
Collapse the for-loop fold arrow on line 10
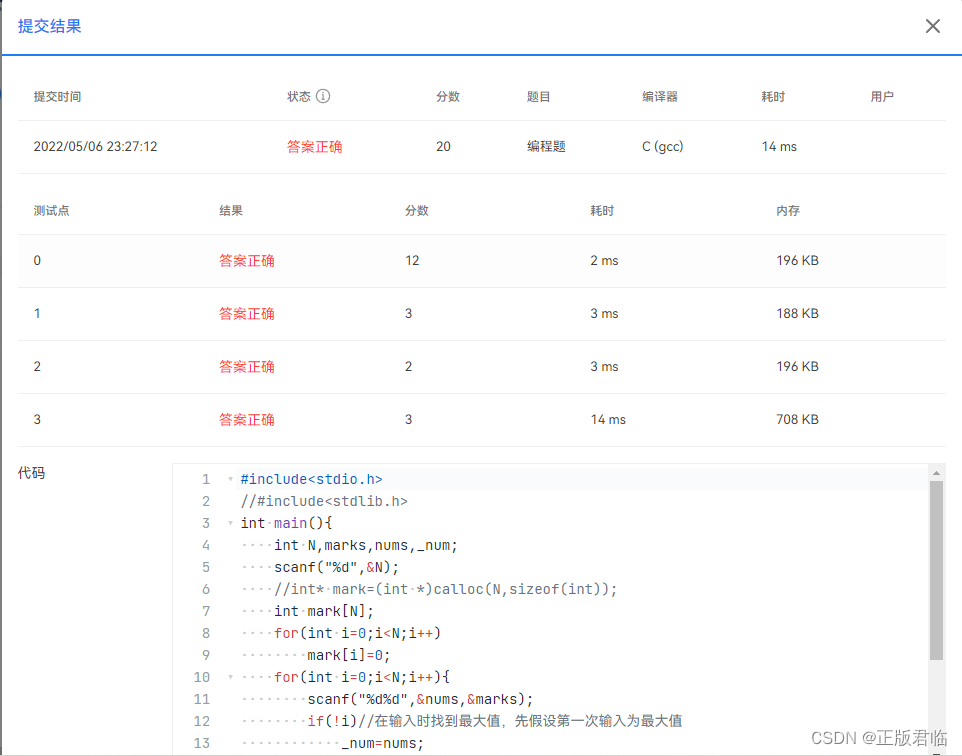(x=231, y=677)
